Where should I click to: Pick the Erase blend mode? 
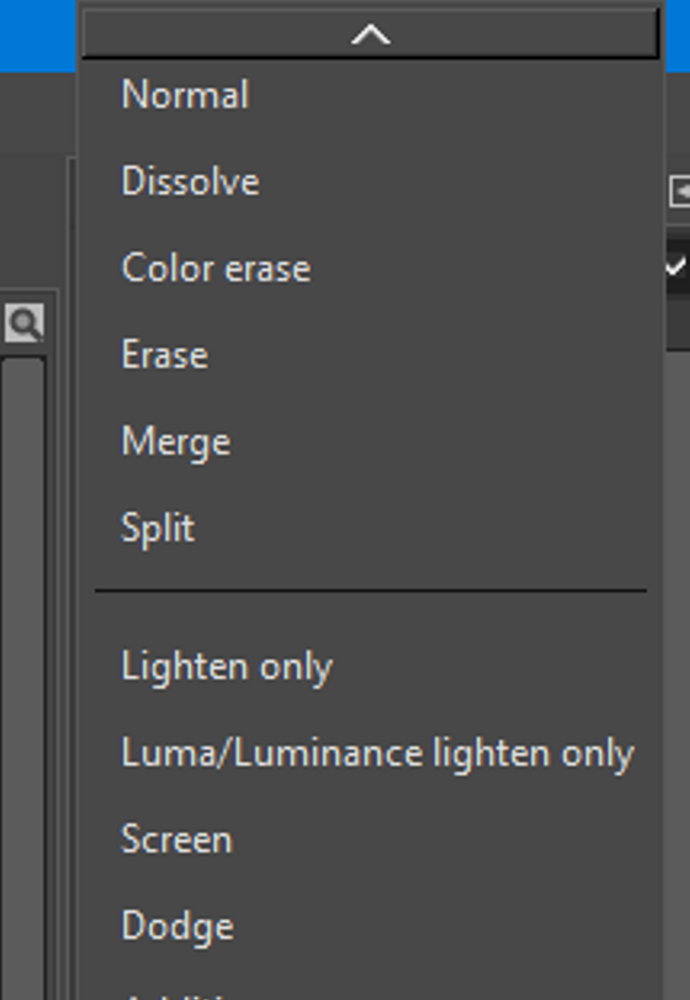tap(166, 354)
